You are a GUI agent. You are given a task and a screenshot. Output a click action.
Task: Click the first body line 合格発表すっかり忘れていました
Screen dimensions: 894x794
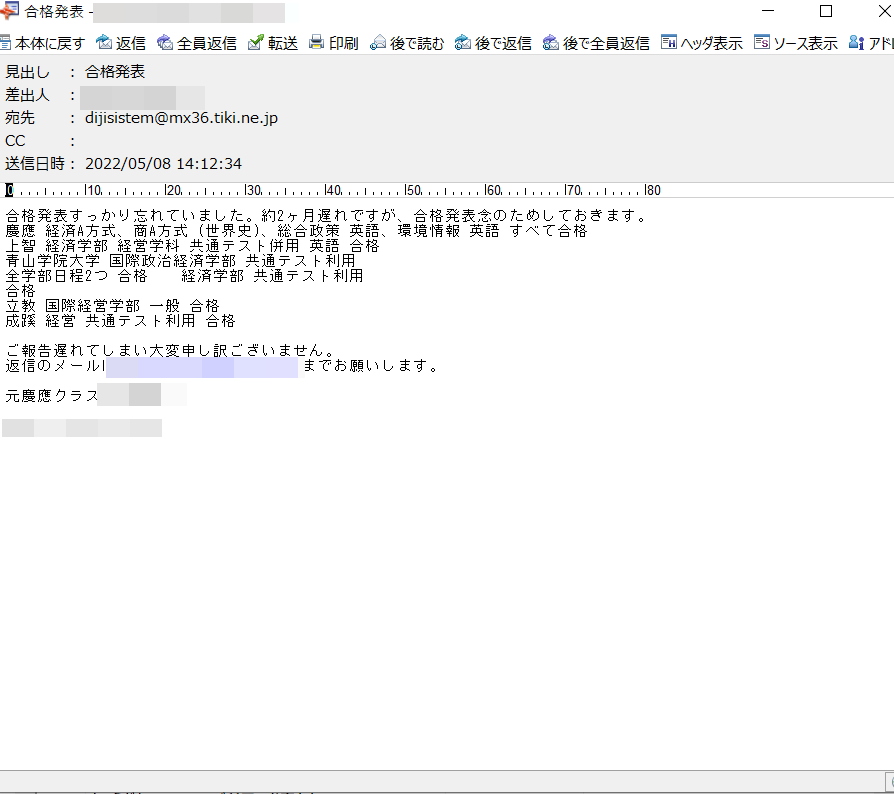pyautogui.click(x=327, y=215)
